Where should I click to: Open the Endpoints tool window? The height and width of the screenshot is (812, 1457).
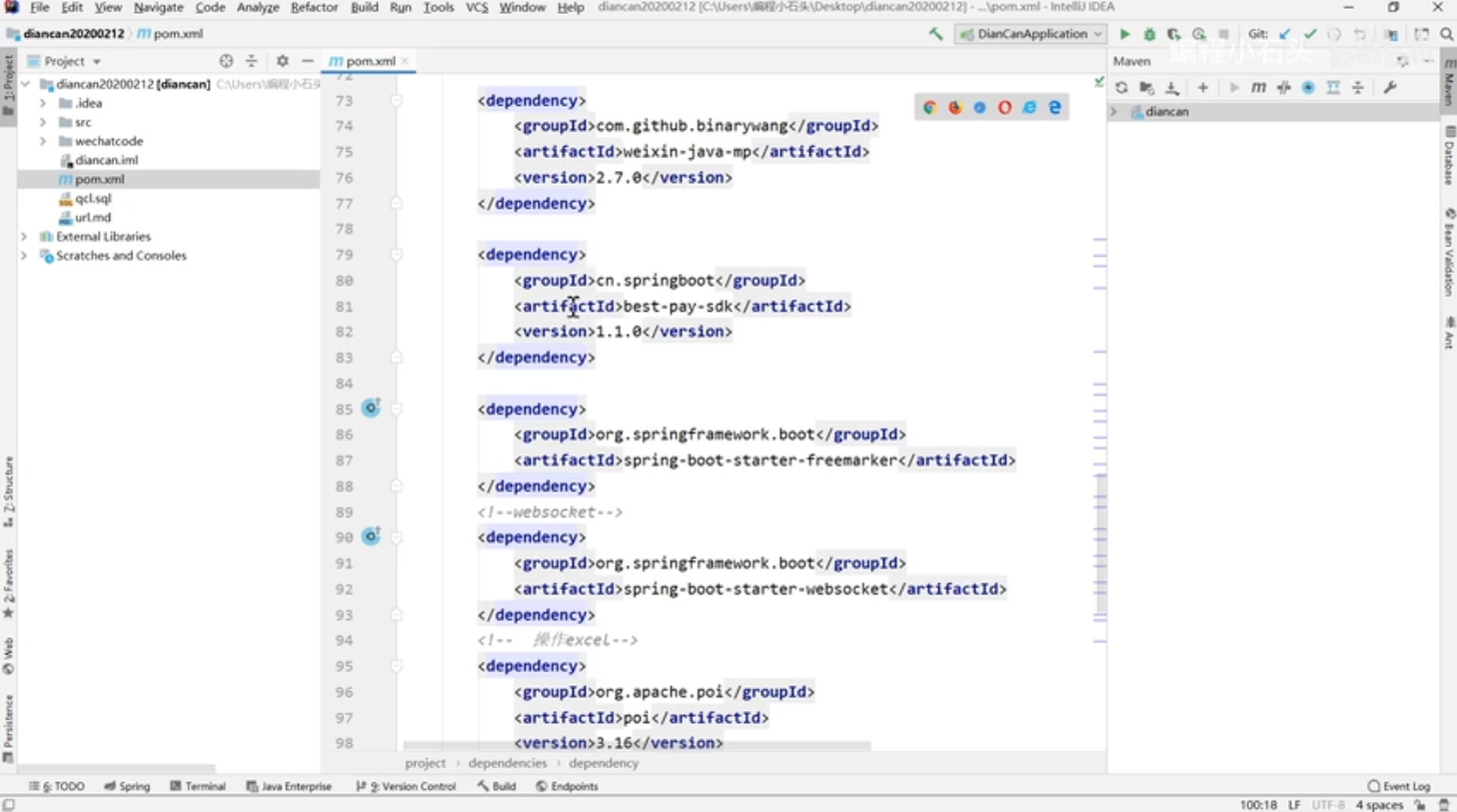click(x=567, y=786)
